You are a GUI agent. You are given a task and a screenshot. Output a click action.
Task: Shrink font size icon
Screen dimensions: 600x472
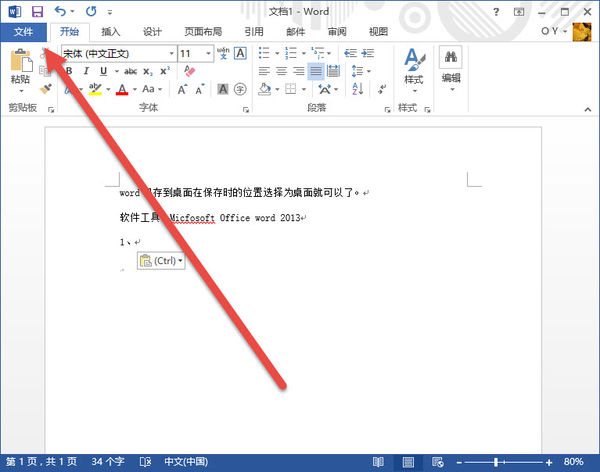coord(200,89)
